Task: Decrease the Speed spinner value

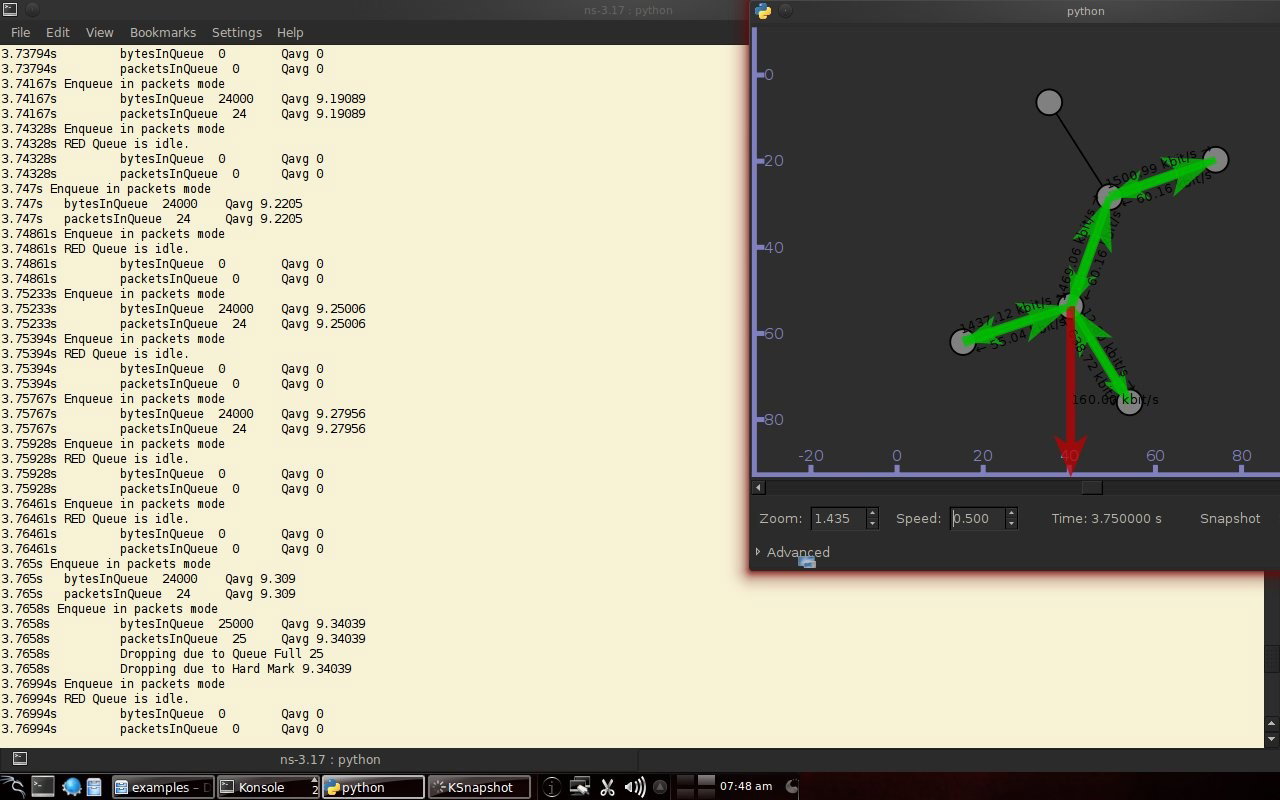Action: 1011,523
